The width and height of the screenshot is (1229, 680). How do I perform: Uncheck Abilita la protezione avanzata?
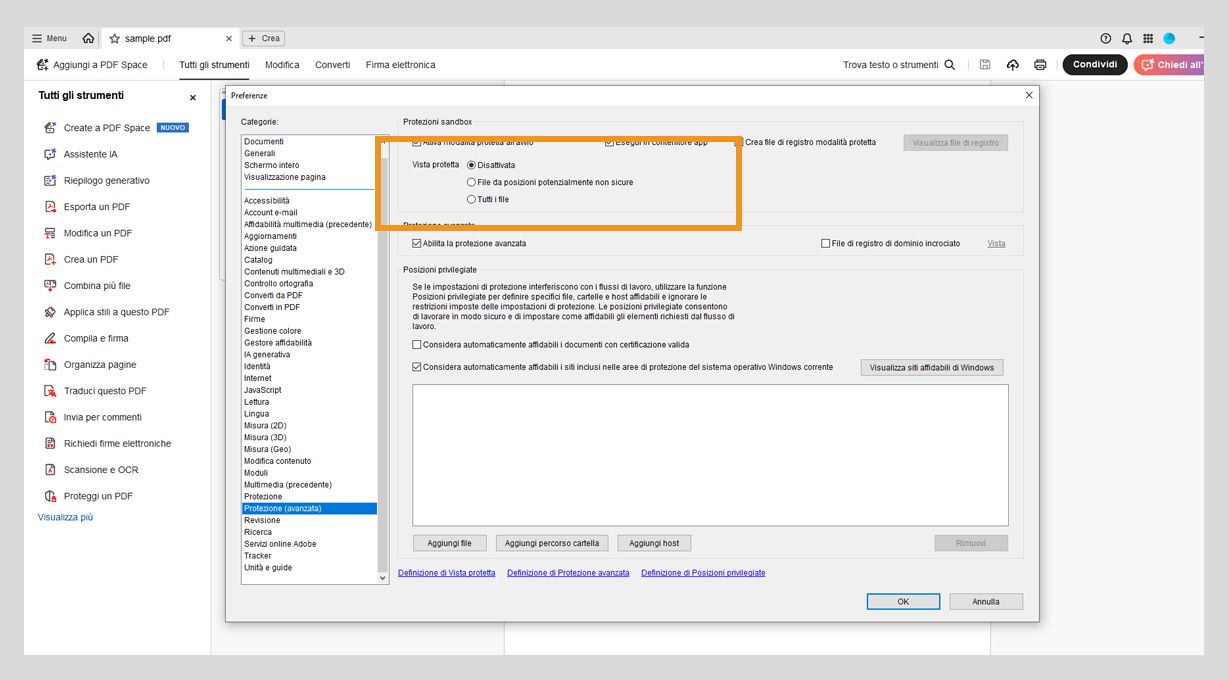(416, 242)
